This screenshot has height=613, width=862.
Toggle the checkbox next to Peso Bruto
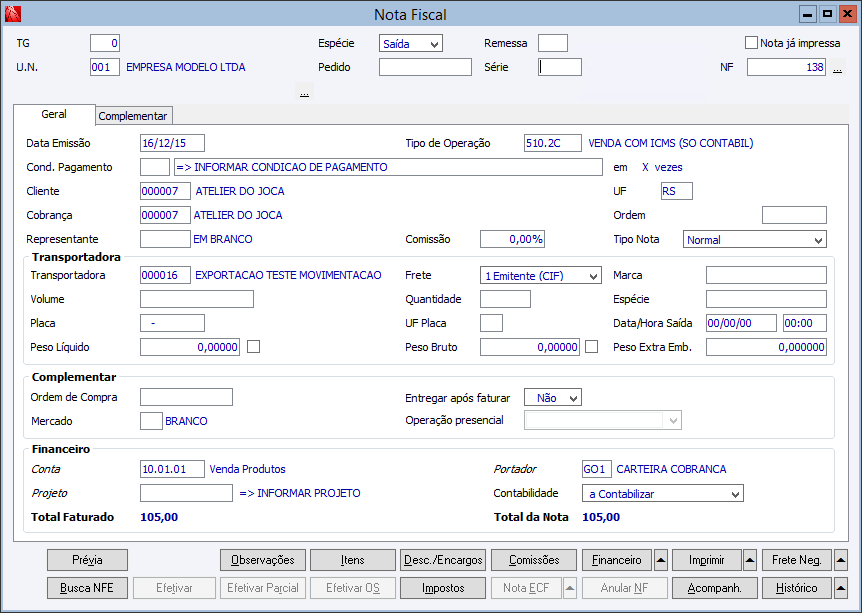click(592, 347)
